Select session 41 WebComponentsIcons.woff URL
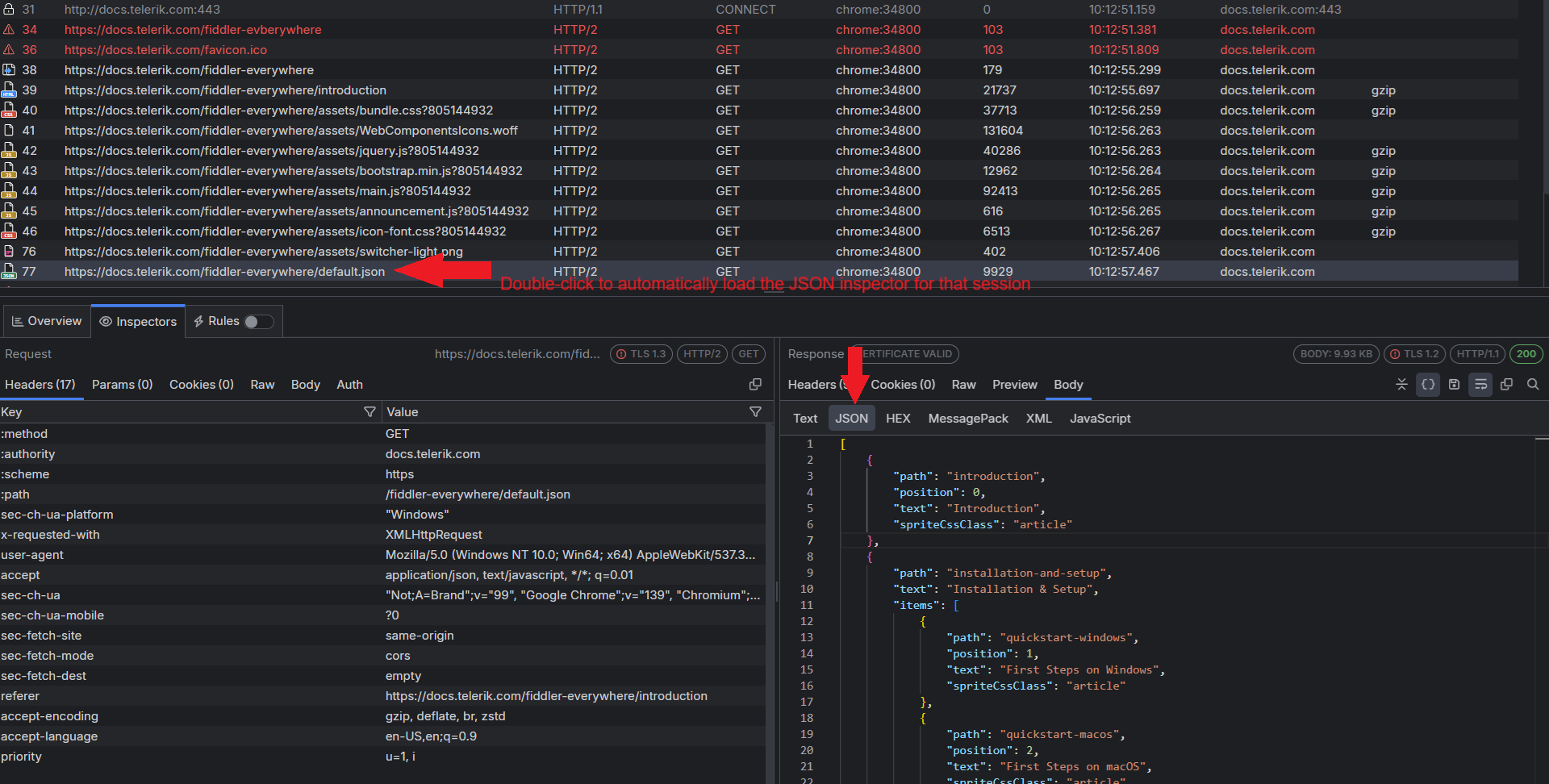Image resolution: width=1549 pixels, height=784 pixels. point(291,131)
